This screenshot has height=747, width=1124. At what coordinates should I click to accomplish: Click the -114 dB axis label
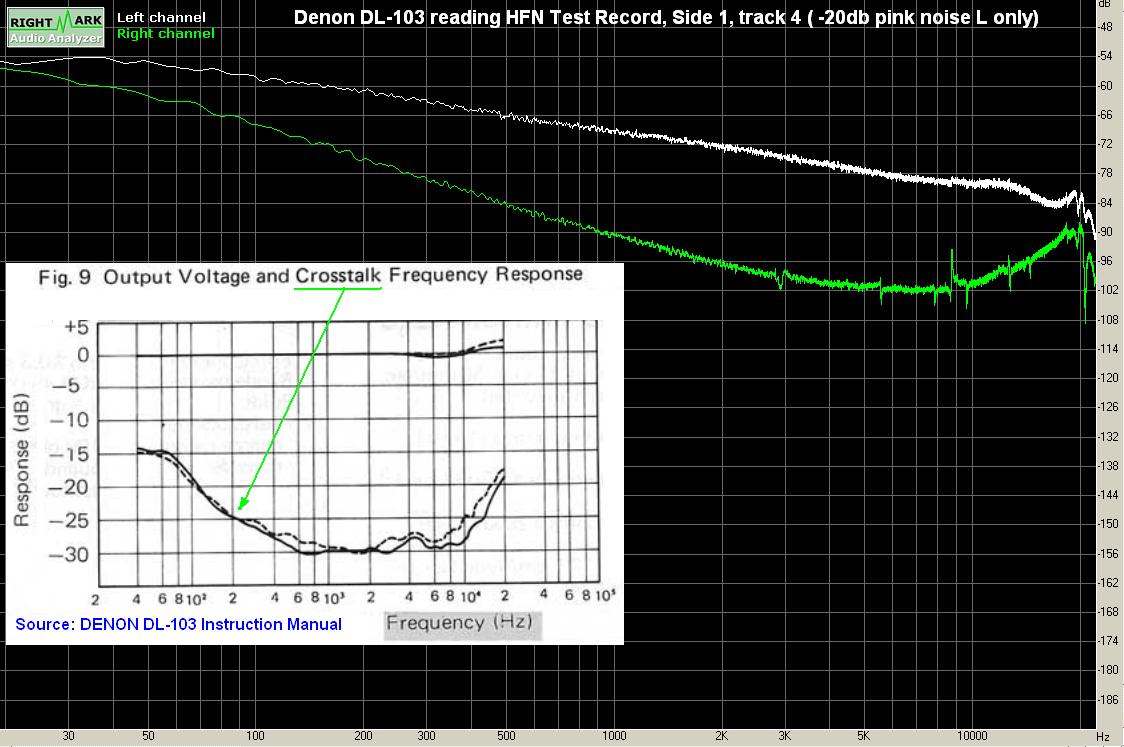pyautogui.click(x=1108, y=348)
